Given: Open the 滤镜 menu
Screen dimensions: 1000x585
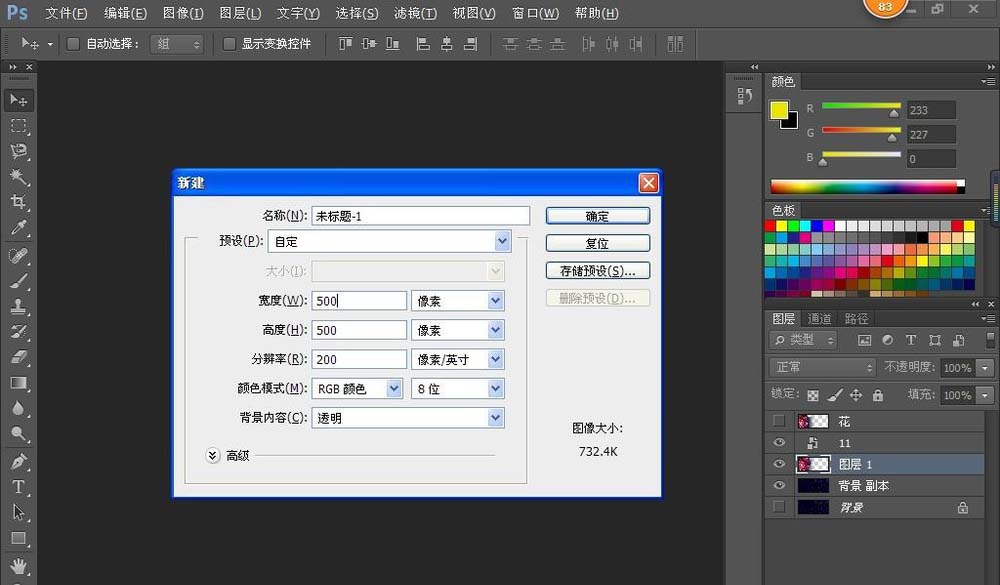Looking at the screenshot, I should pyautogui.click(x=417, y=13).
